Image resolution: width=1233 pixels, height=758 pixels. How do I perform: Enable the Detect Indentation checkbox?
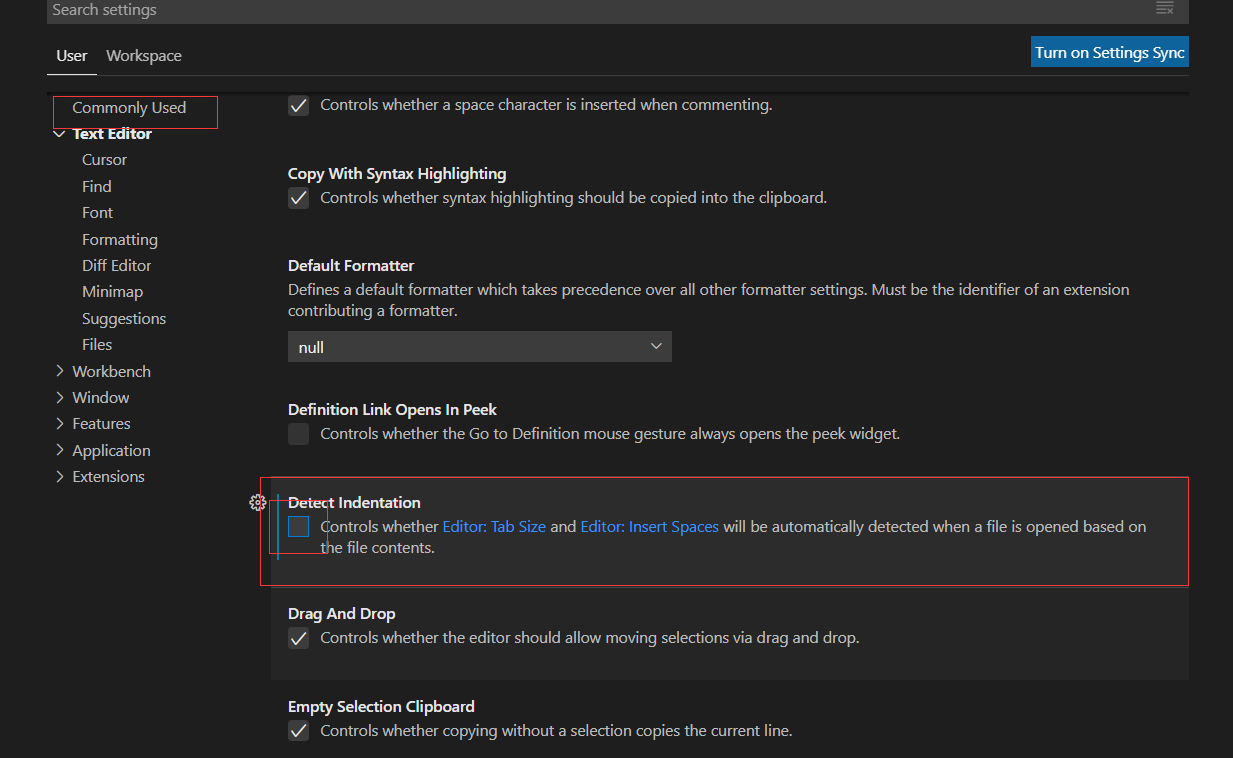pos(298,526)
